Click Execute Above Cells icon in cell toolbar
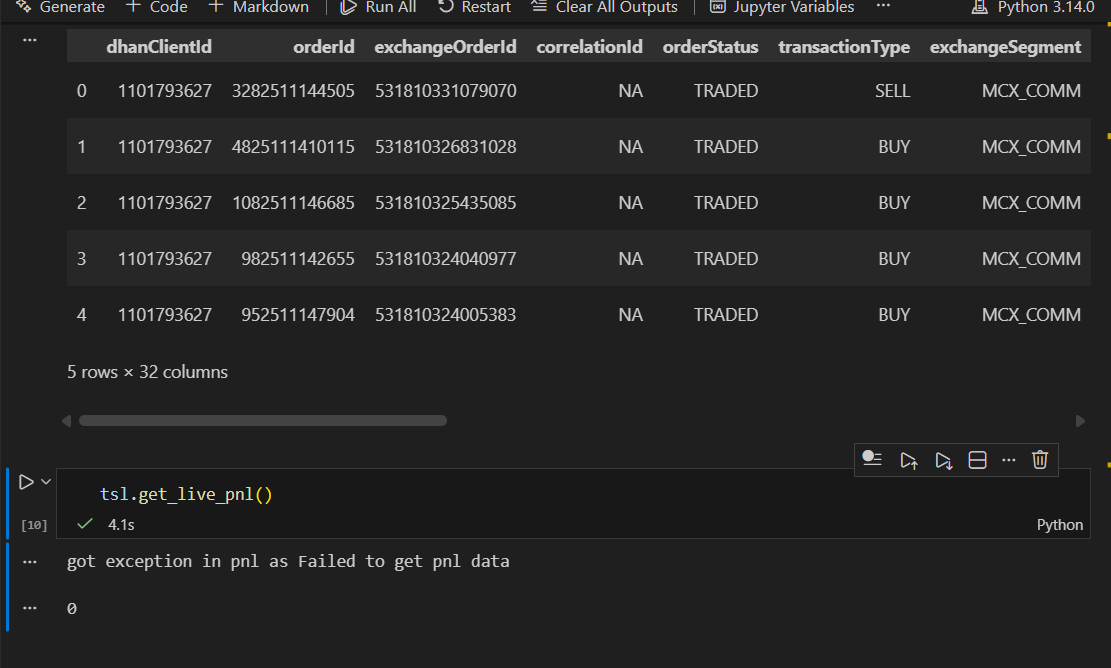The height and width of the screenshot is (668, 1111). click(x=908, y=460)
